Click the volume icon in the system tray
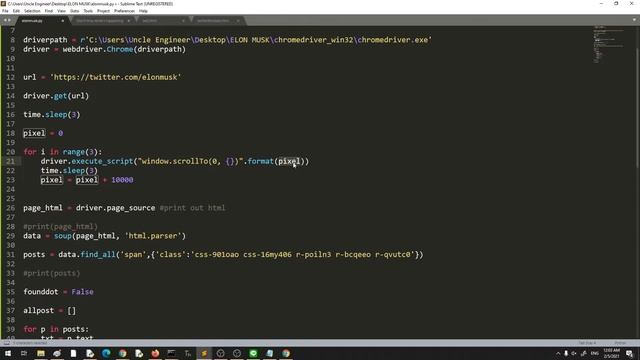Image resolution: width=640 pixels, height=360 pixels. (574, 353)
